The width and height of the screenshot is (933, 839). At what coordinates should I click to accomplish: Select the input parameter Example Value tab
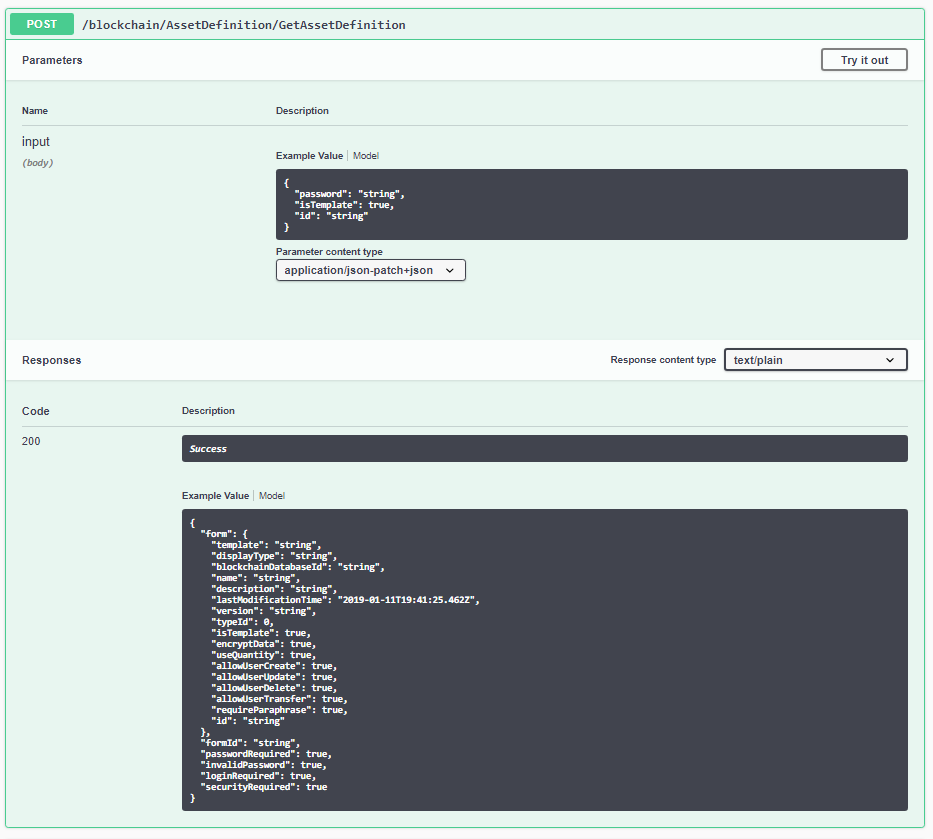pyautogui.click(x=309, y=156)
